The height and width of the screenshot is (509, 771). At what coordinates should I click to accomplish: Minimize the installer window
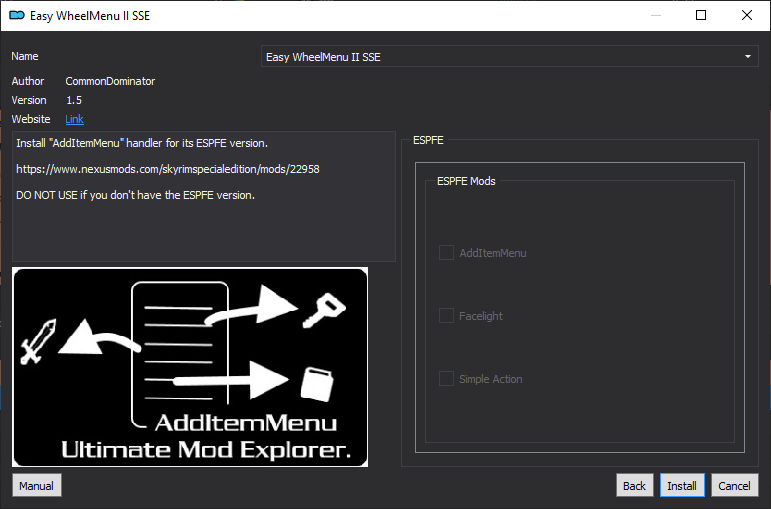click(x=655, y=16)
